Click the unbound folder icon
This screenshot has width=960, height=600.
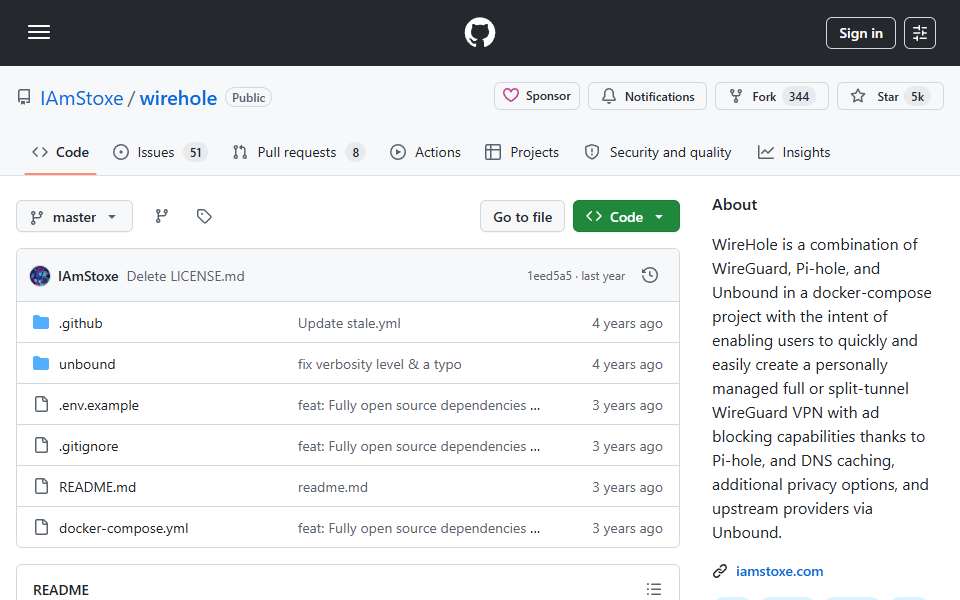point(41,363)
